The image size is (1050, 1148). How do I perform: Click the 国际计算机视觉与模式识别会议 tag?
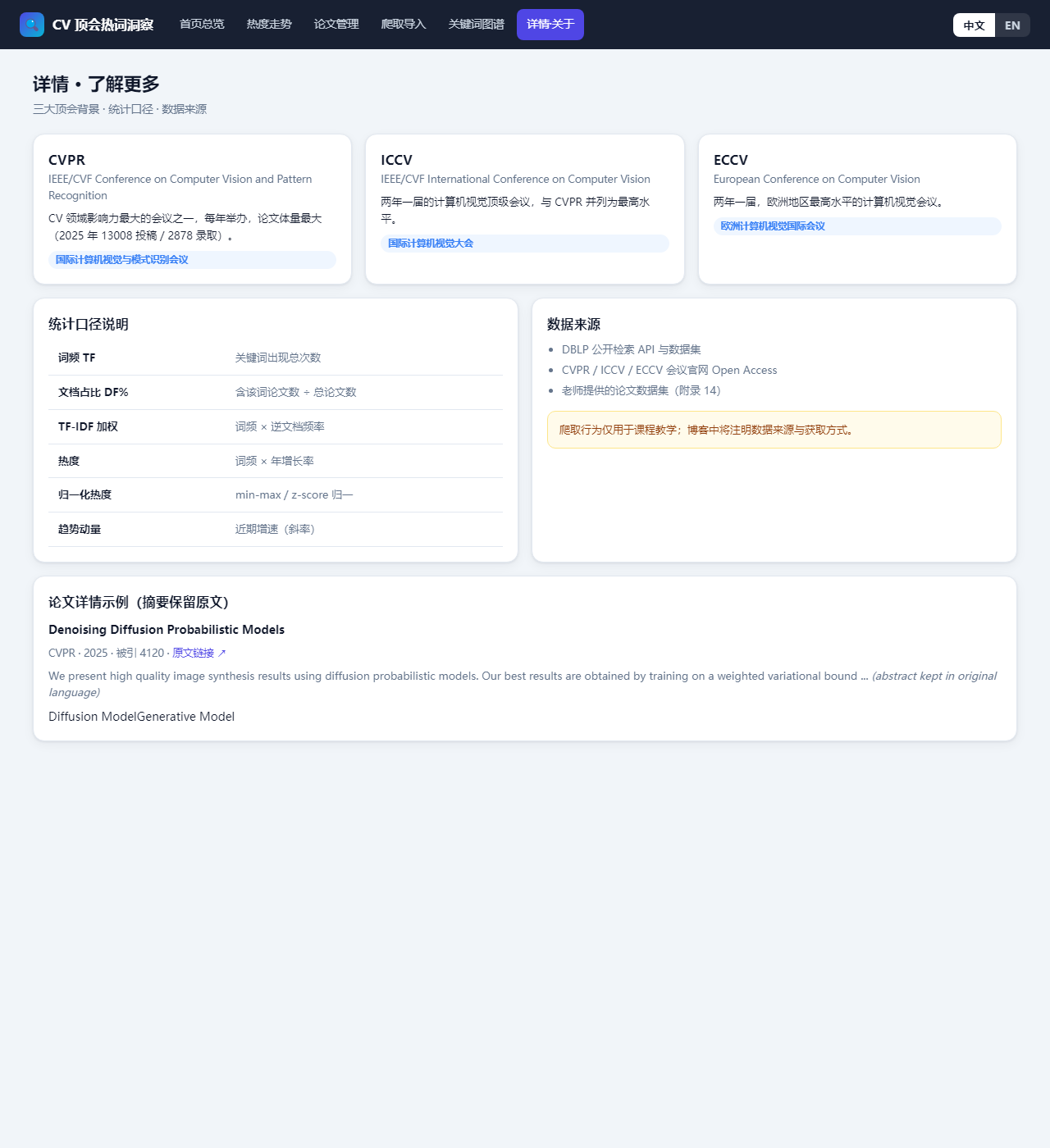(192, 260)
